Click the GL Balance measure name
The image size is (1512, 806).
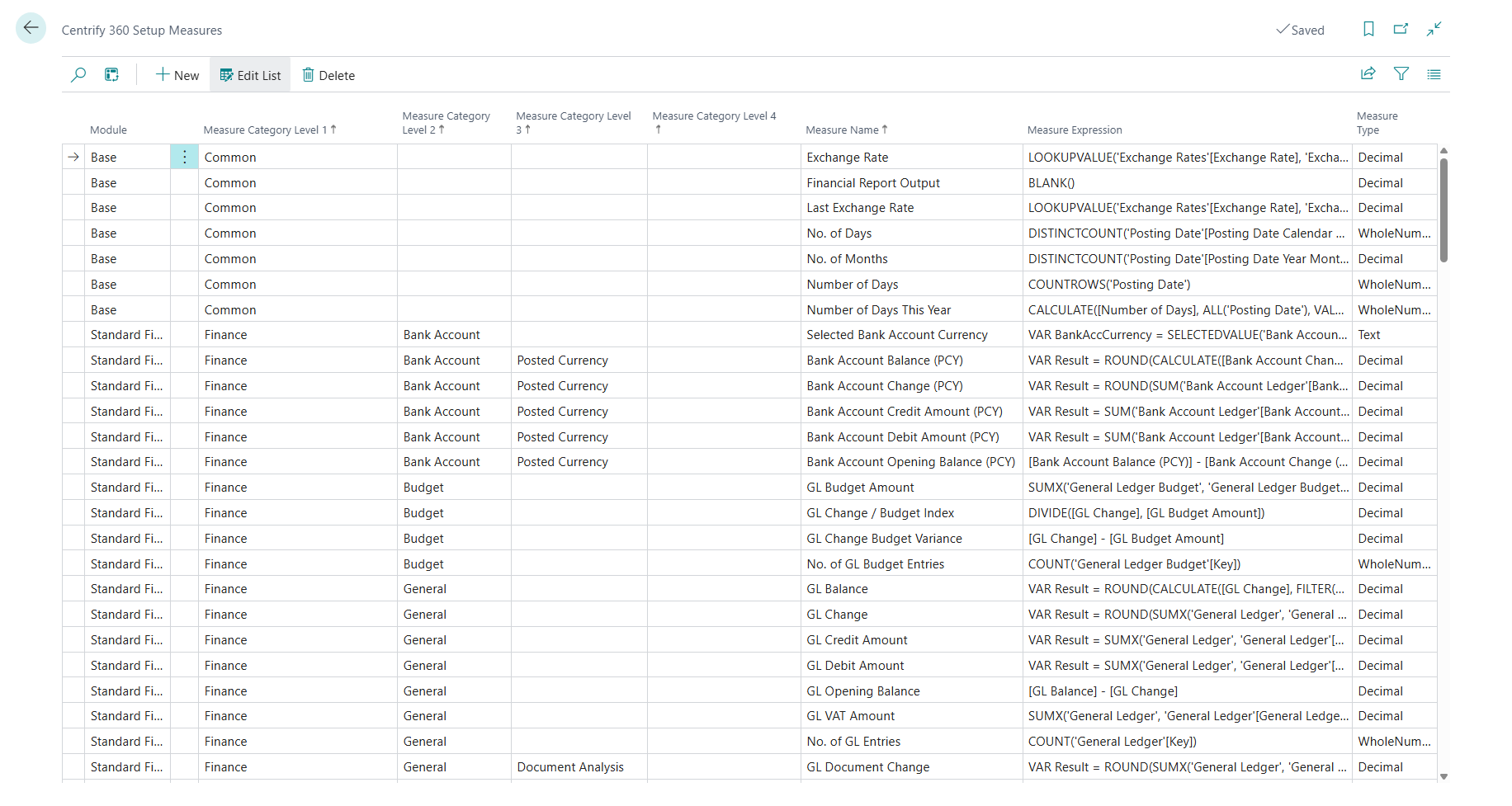(x=912, y=589)
